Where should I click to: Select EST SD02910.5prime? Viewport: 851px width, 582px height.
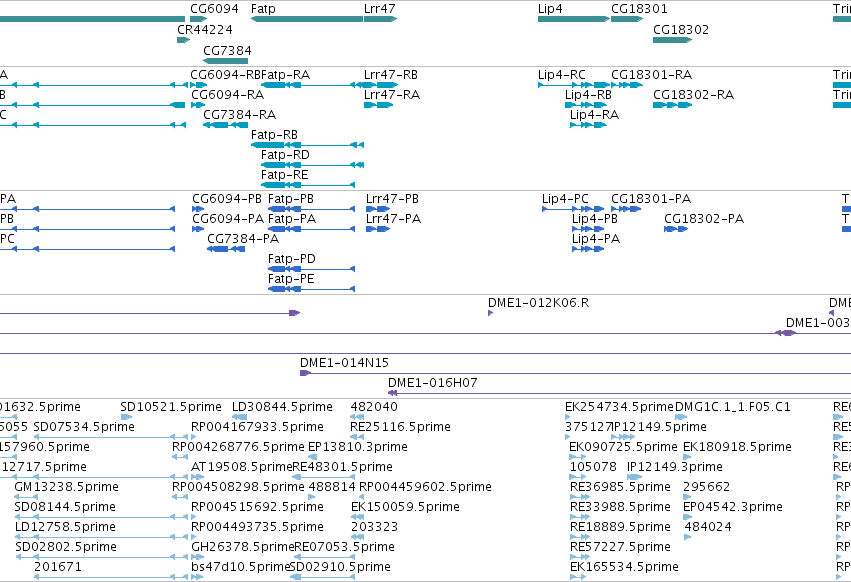click(340, 567)
